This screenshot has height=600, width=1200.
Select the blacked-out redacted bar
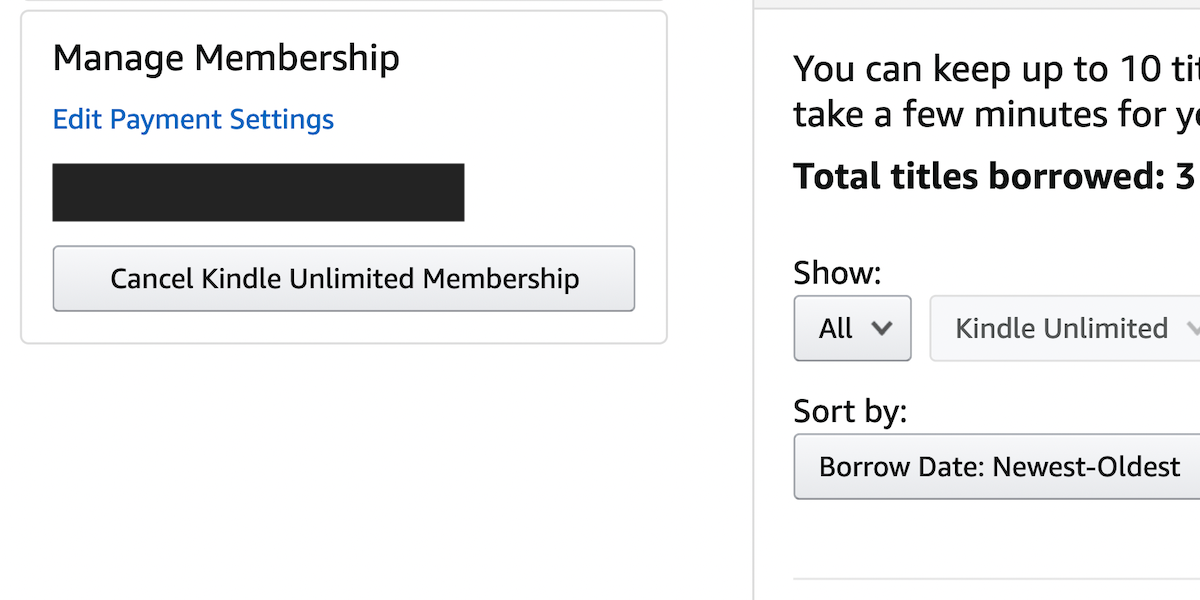pyautogui.click(x=258, y=192)
